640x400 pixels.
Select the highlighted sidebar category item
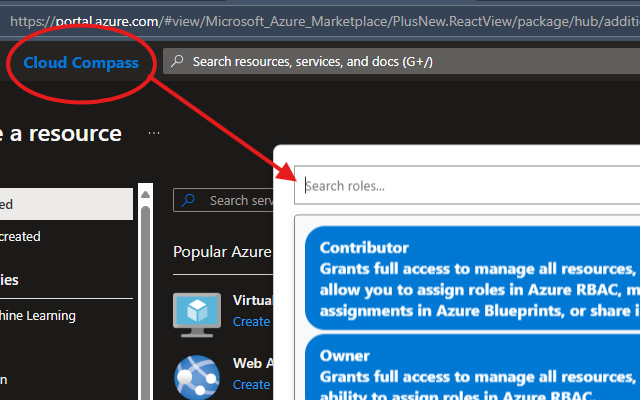pyautogui.click(x=66, y=204)
